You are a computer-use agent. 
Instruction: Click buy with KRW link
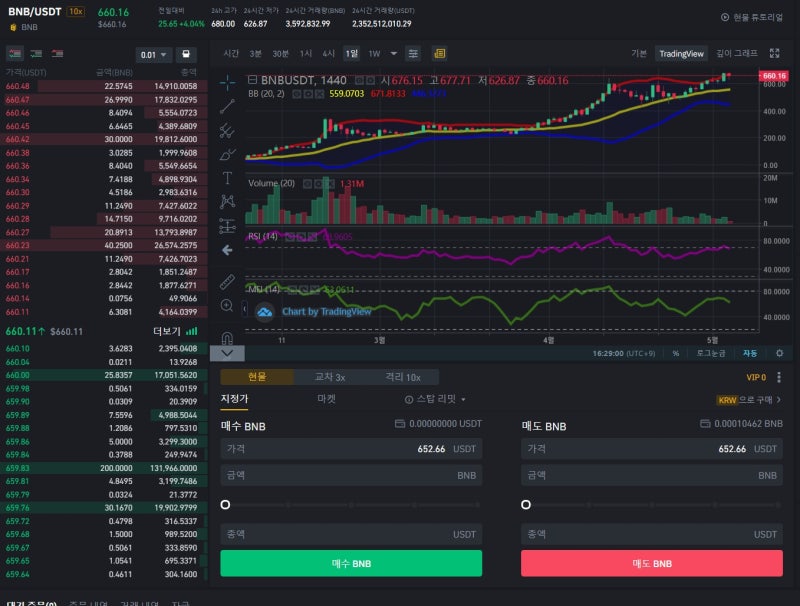pyautogui.click(x=748, y=400)
